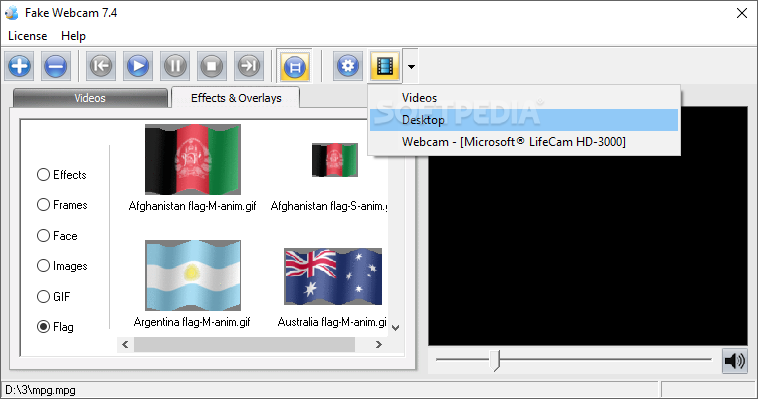Click the D:\3\mpg.mpg status bar path

(x=41, y=390)
